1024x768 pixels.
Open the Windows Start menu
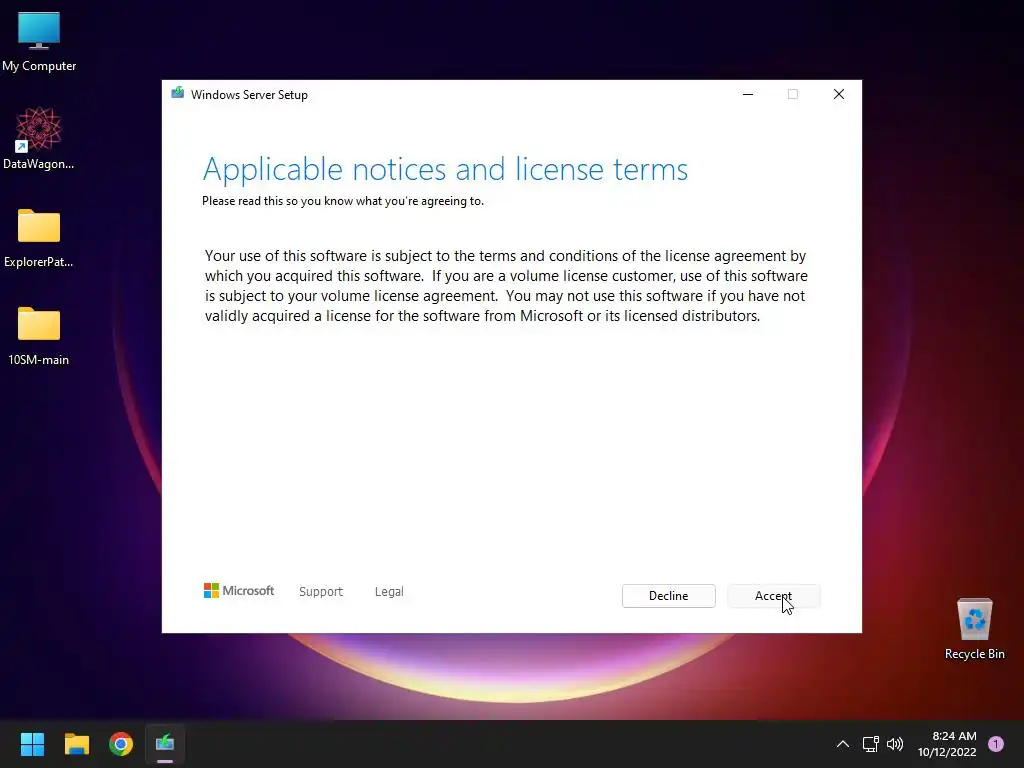(x=32, y=744)
